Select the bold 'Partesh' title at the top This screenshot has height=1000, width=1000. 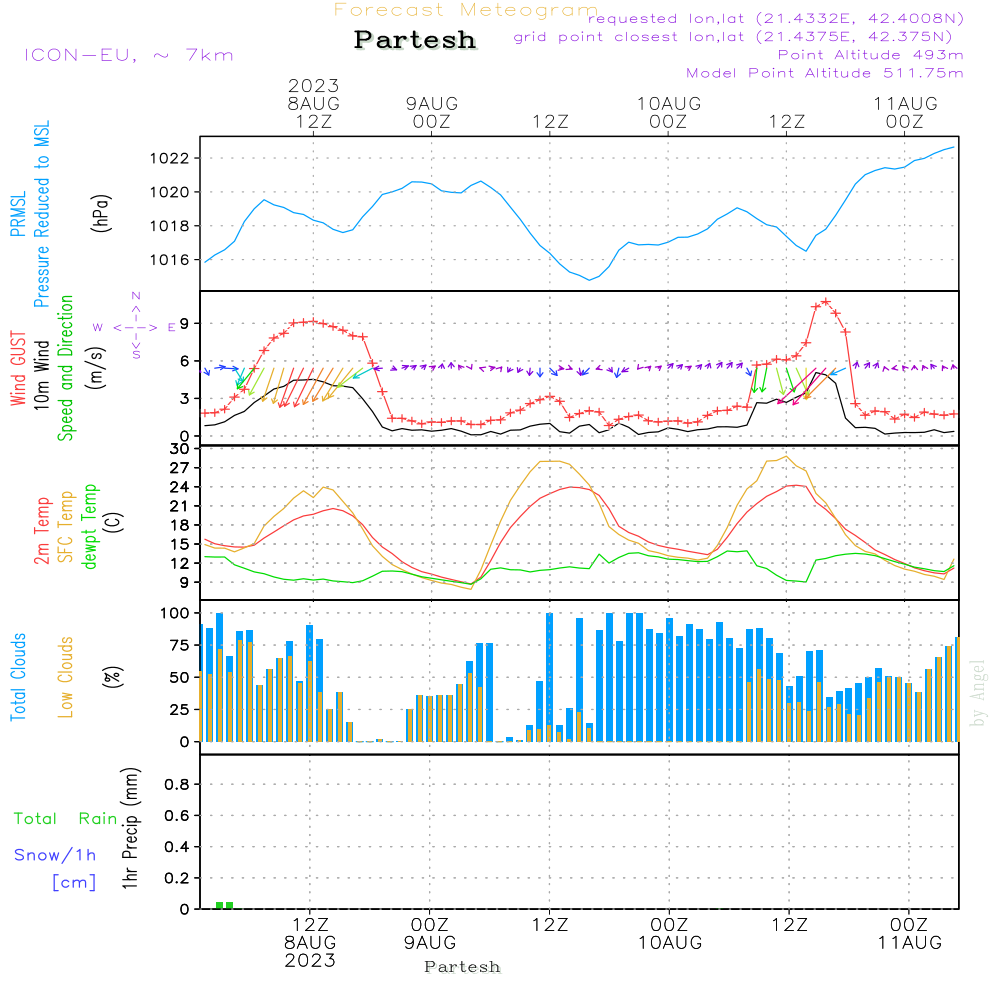pos(415,40)
